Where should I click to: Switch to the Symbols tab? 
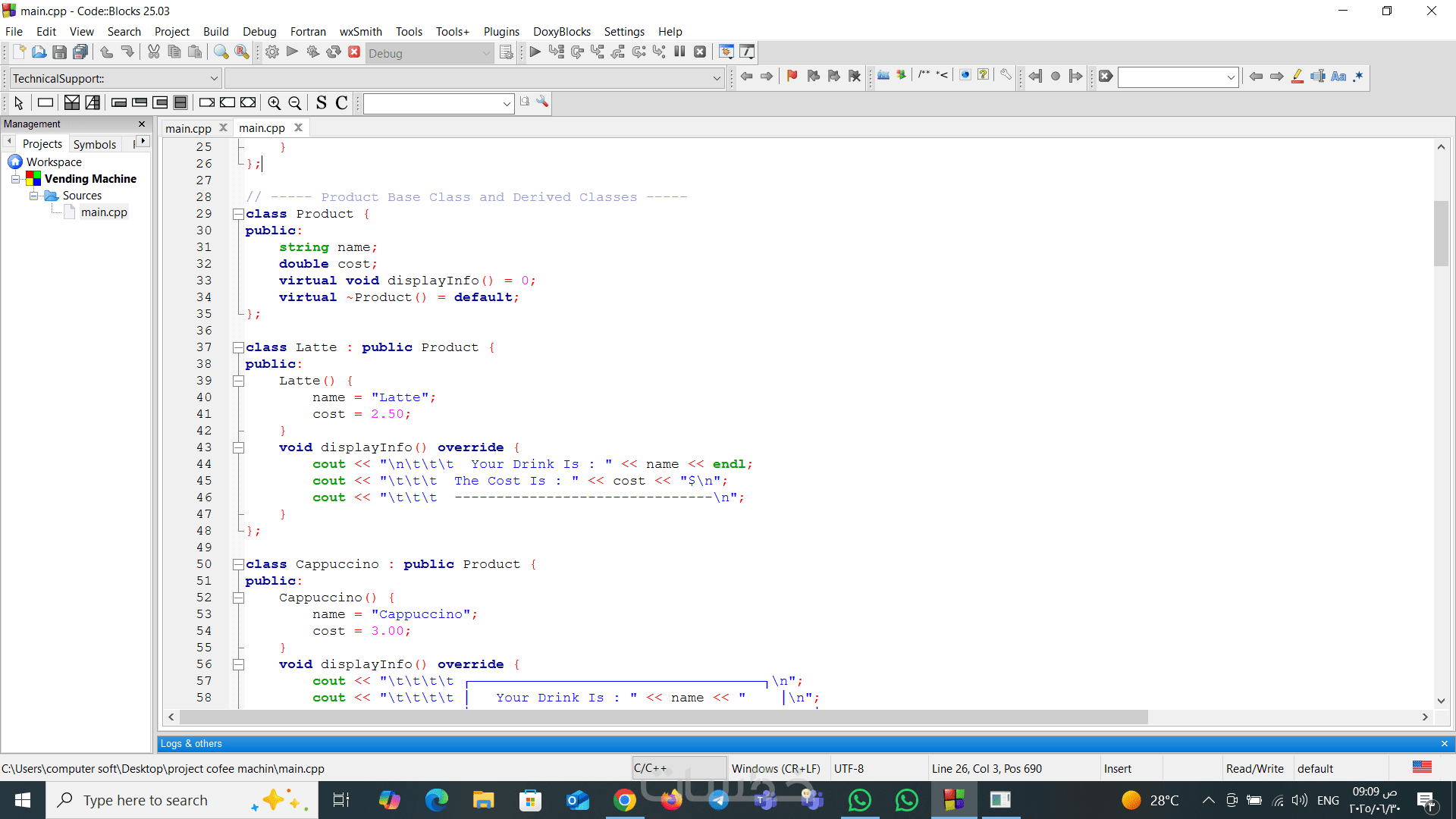pyautogui.click(x=95, y=144)
